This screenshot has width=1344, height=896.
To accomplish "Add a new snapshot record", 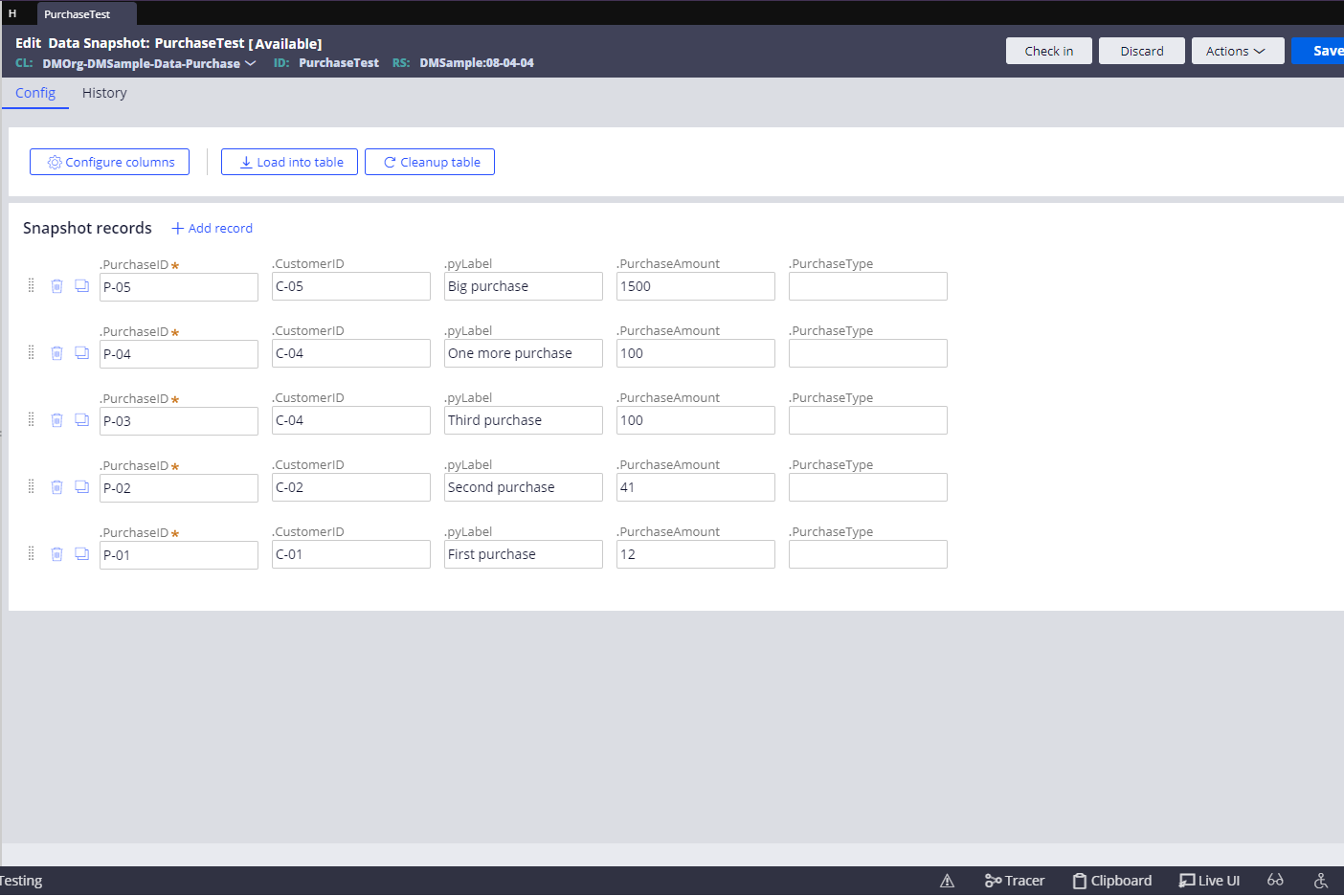I will (x=212, y=228).
